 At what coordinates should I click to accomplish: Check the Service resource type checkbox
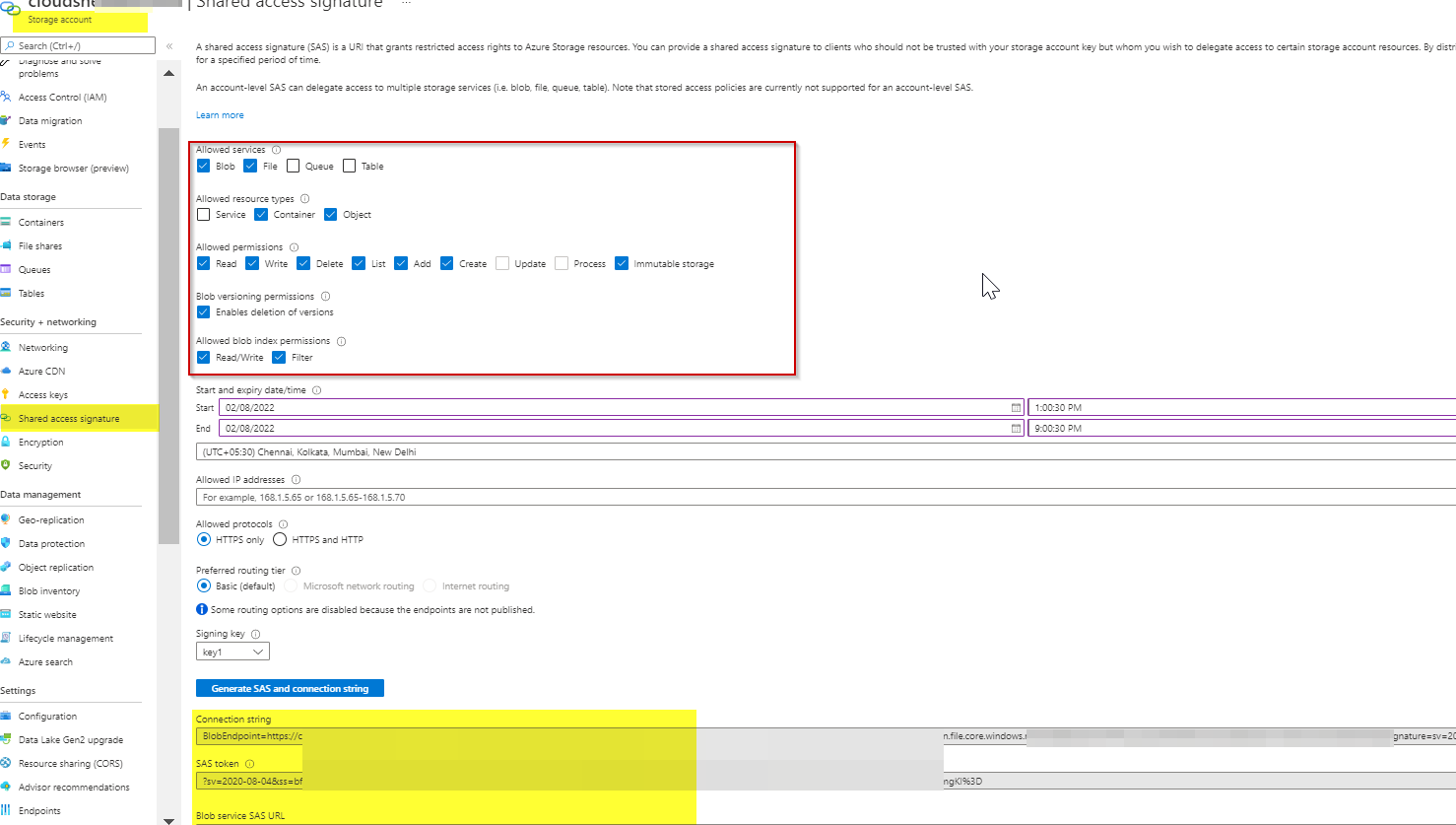coord(203,214)
